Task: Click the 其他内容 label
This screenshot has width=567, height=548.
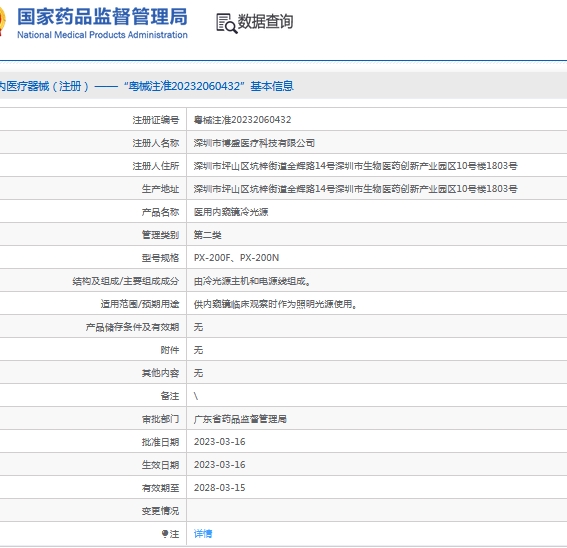Action: coord(160,373)
